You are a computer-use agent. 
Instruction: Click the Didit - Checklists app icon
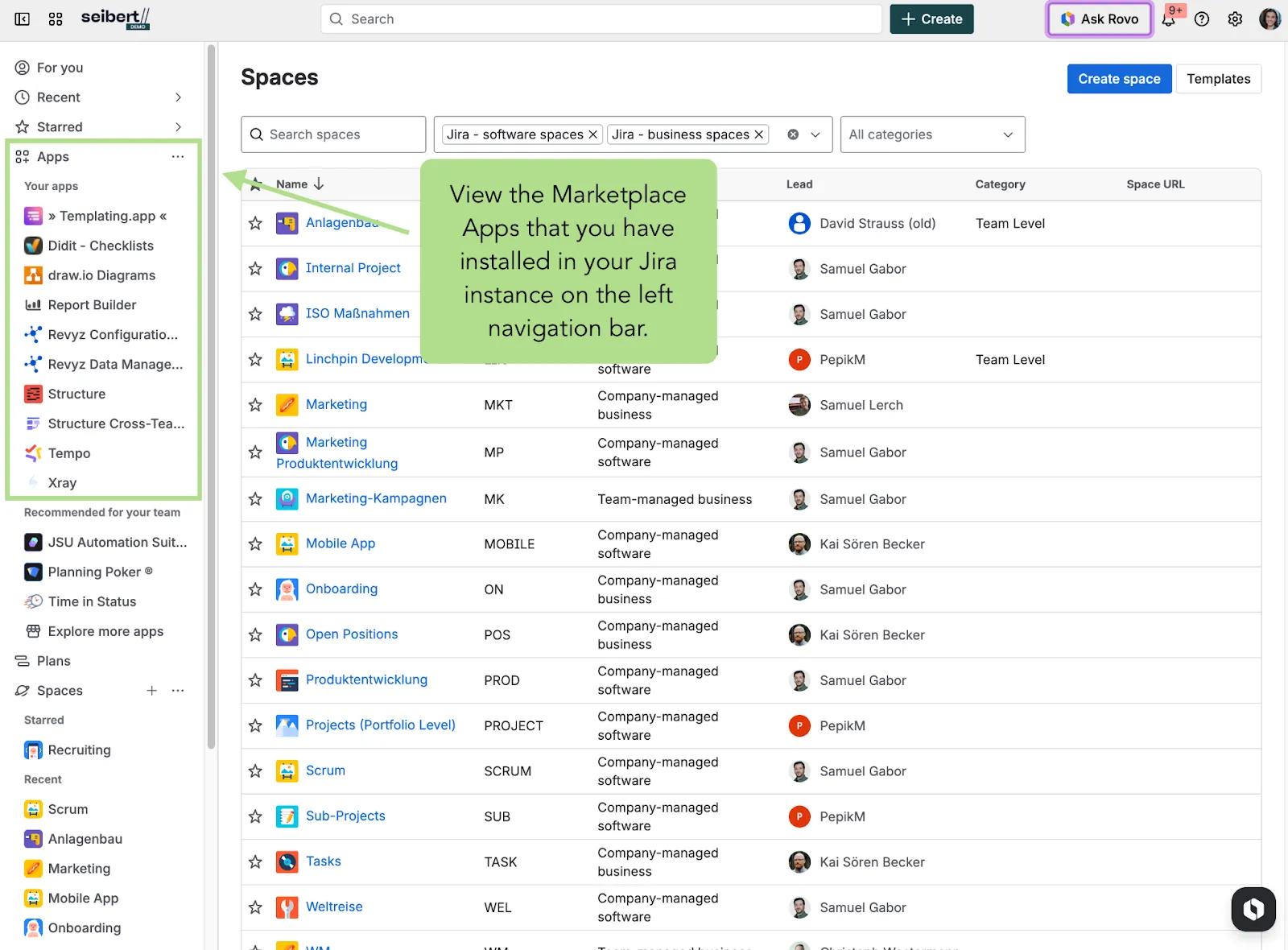coord(33,246)
